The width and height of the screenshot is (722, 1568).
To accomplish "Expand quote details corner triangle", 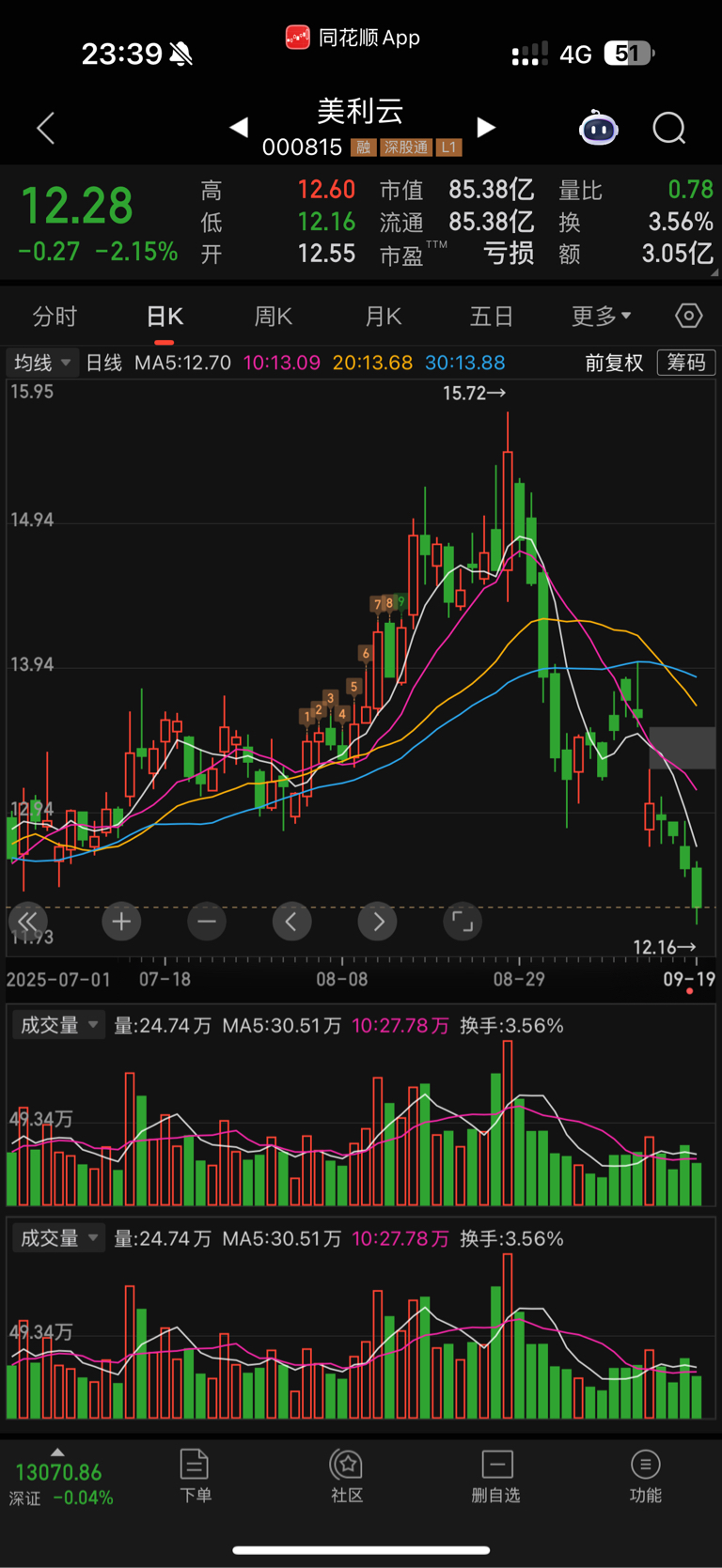I will (x=714, y=273).
